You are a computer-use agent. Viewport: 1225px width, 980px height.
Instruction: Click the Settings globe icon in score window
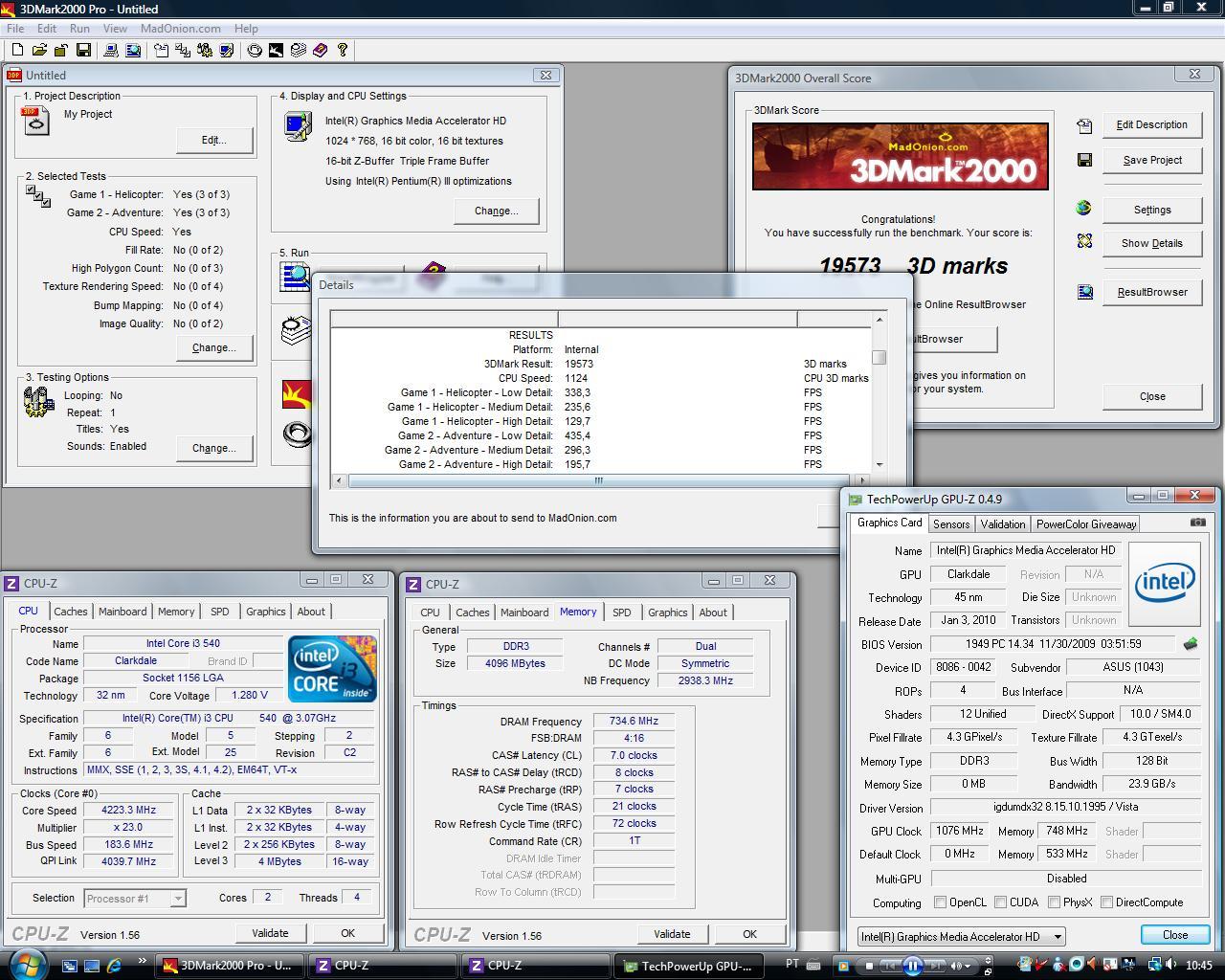[x=1084, y=208]
